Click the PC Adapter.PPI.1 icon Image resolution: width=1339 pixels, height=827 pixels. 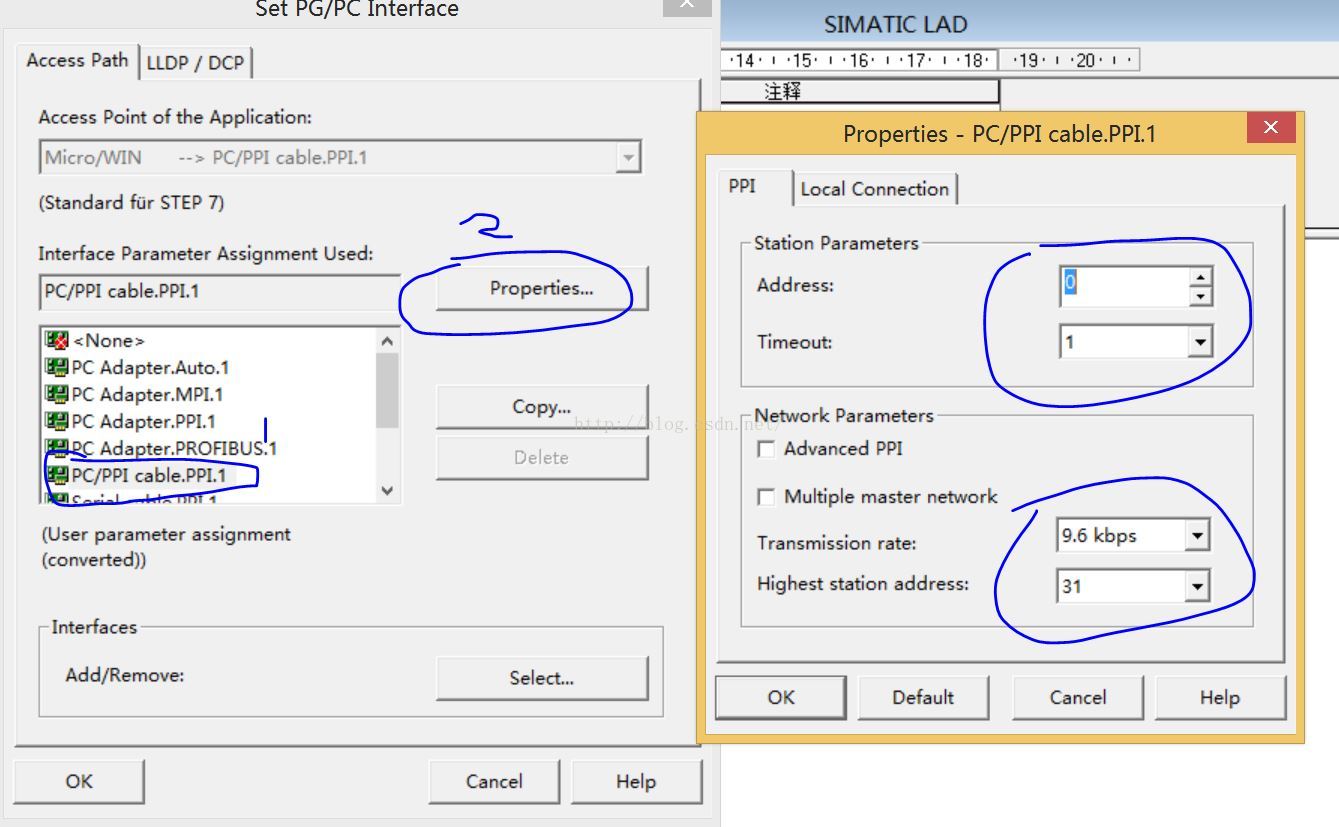click(56, 421)
